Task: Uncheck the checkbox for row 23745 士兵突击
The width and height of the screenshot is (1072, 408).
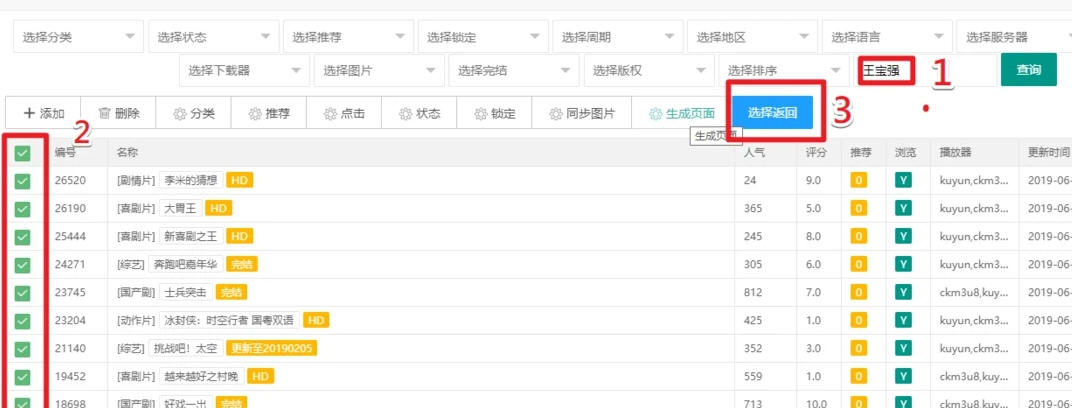Action: click(22, 293)
